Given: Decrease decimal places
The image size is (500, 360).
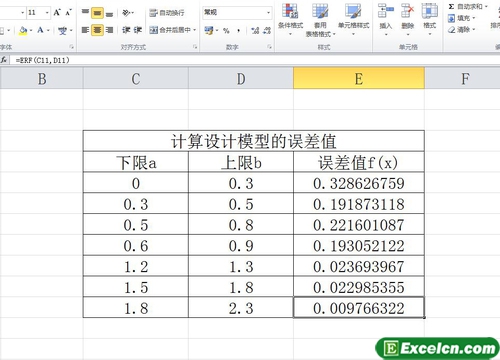Looking at the screenshot, I should pyautogui.click(x=267, y=31).
